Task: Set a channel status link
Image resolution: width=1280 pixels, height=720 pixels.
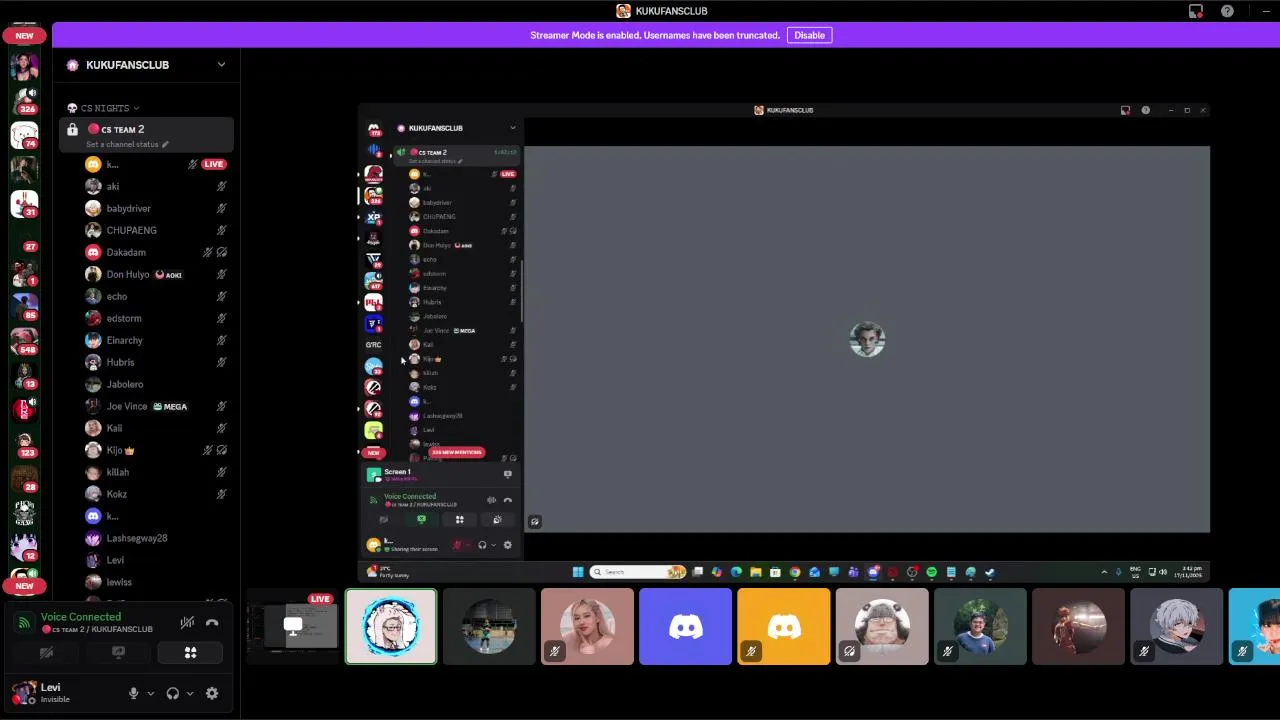Action: point(126,144)
